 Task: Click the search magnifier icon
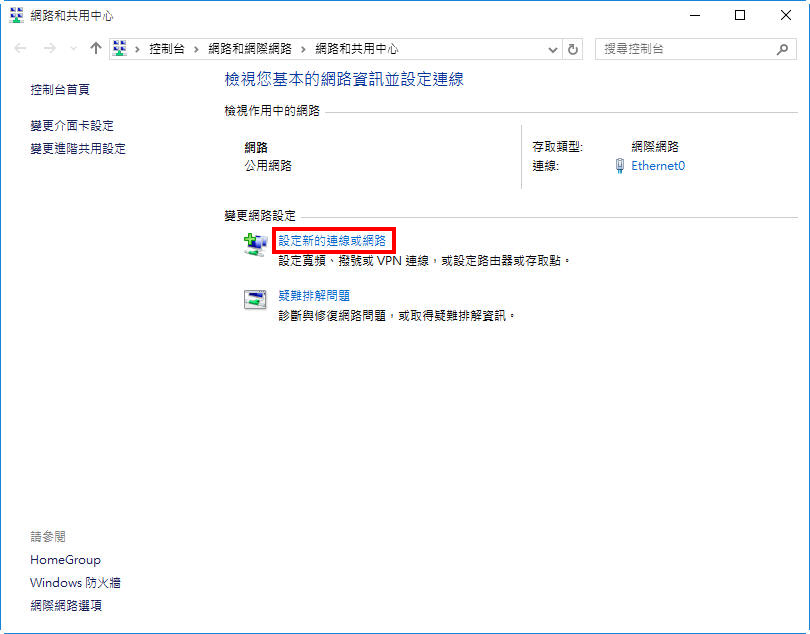[782, 49]
